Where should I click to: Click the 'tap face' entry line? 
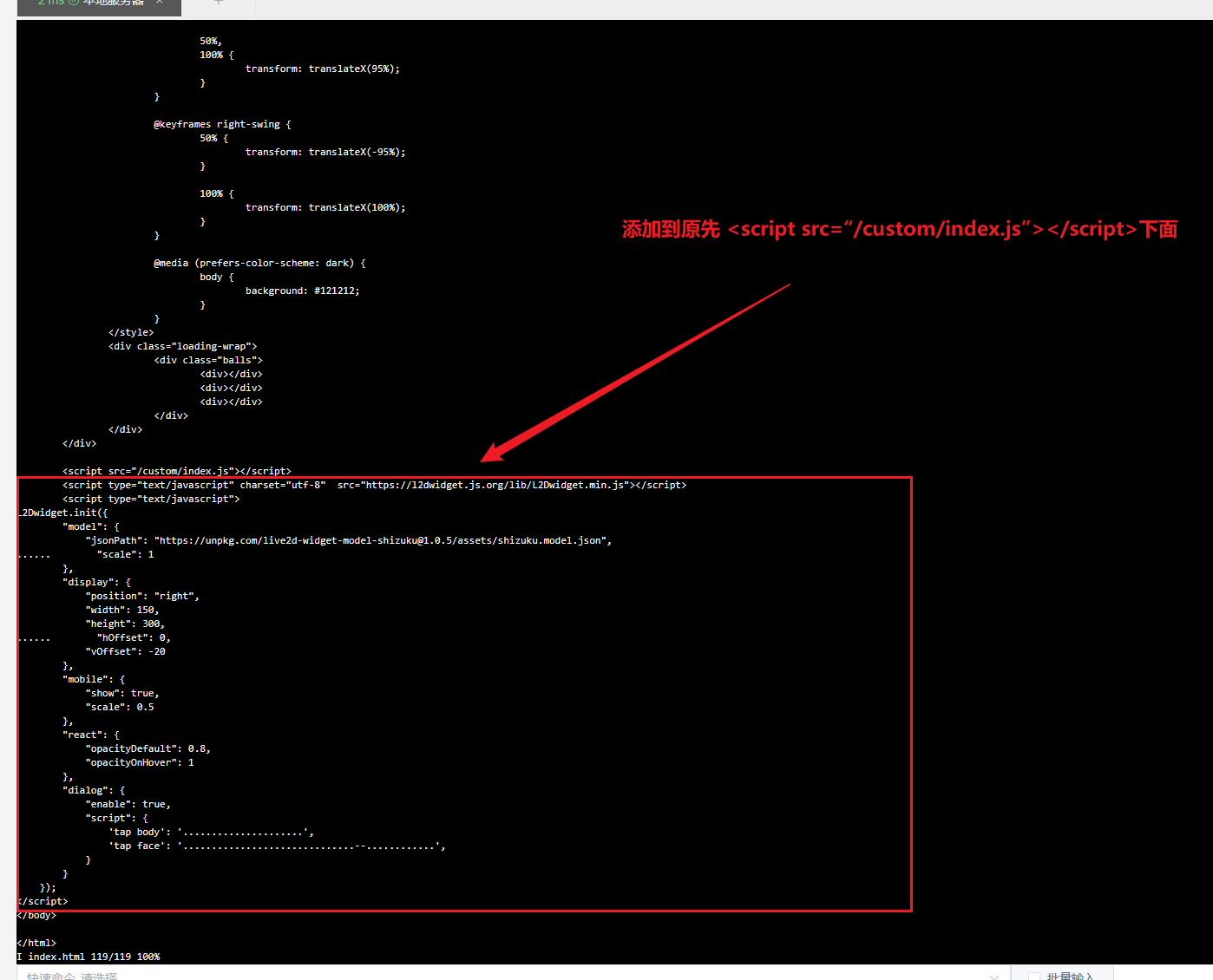(277, 846)
